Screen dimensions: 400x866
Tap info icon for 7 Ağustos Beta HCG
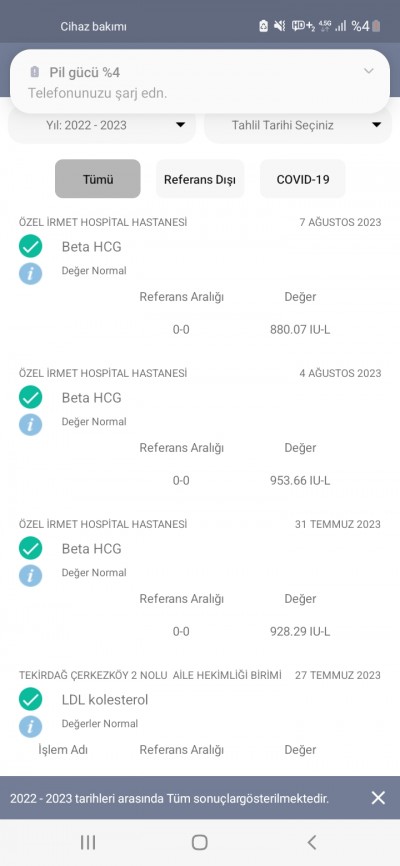(30, 273)
